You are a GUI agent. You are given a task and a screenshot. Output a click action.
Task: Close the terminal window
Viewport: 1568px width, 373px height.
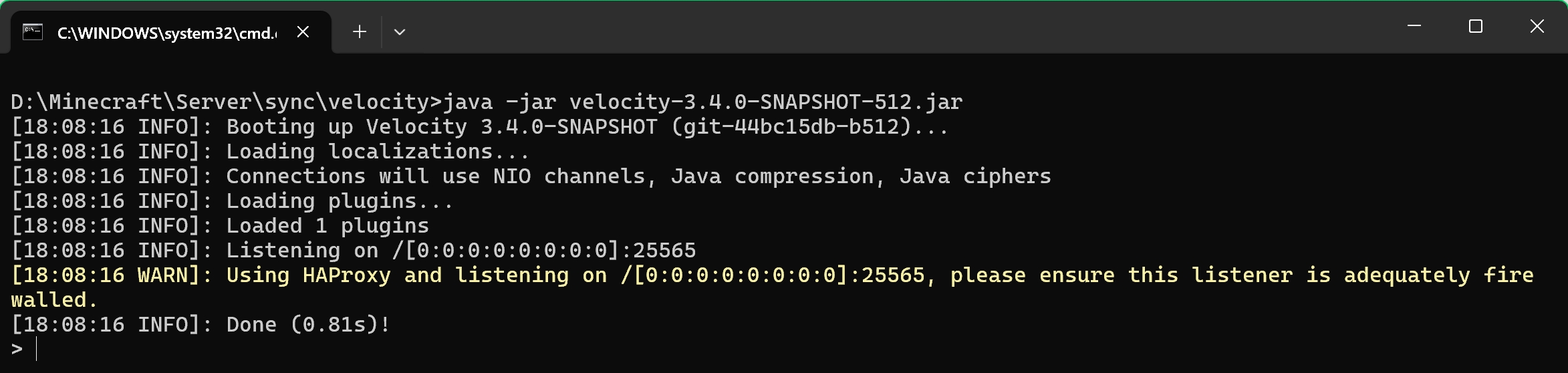tap(1537, 26)
